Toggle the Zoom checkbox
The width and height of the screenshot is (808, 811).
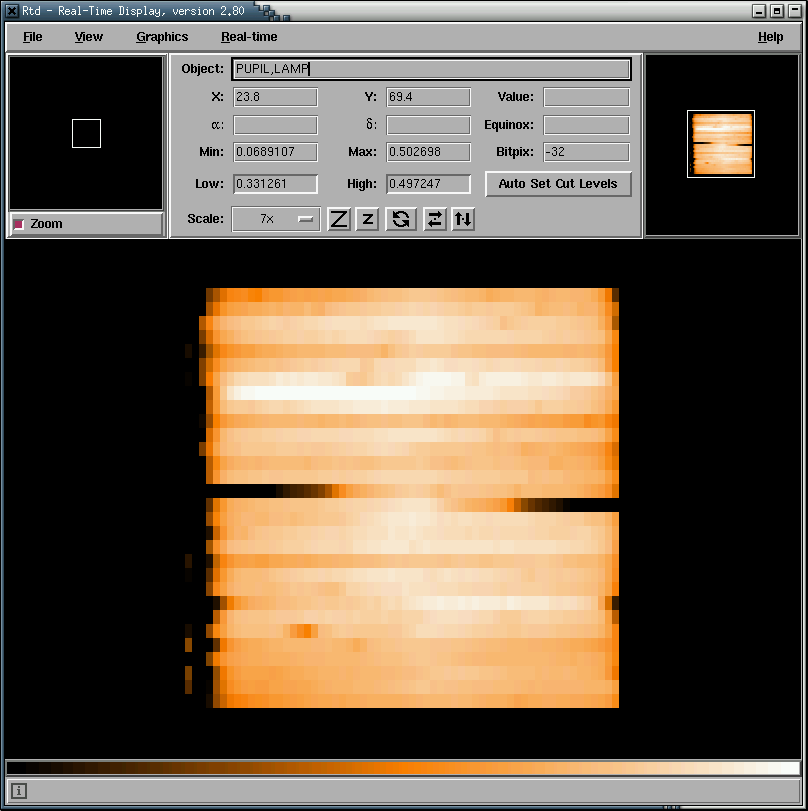tap(19, 224)
